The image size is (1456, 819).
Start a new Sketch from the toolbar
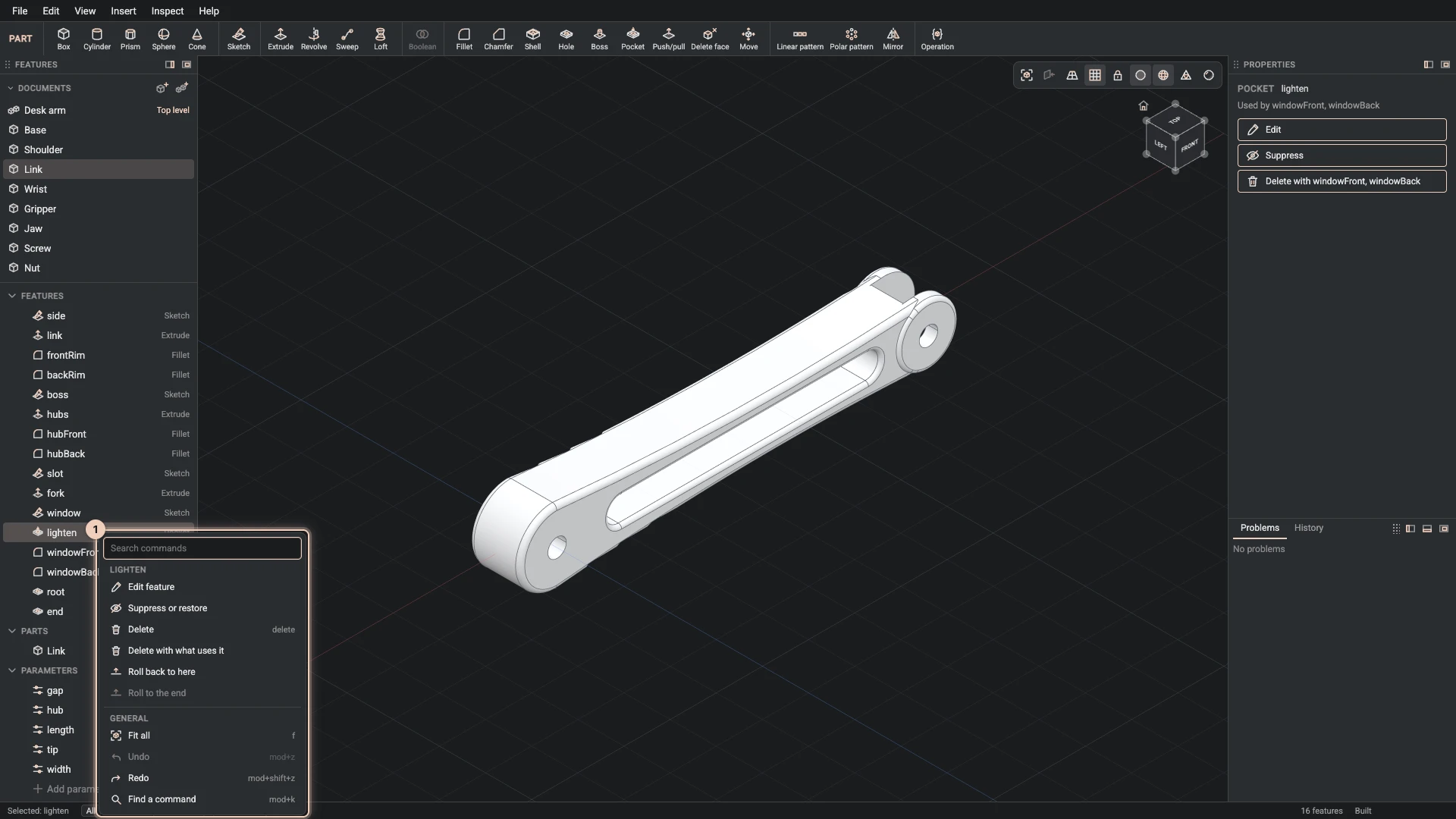pyautogui.click(x=239, y=39)
